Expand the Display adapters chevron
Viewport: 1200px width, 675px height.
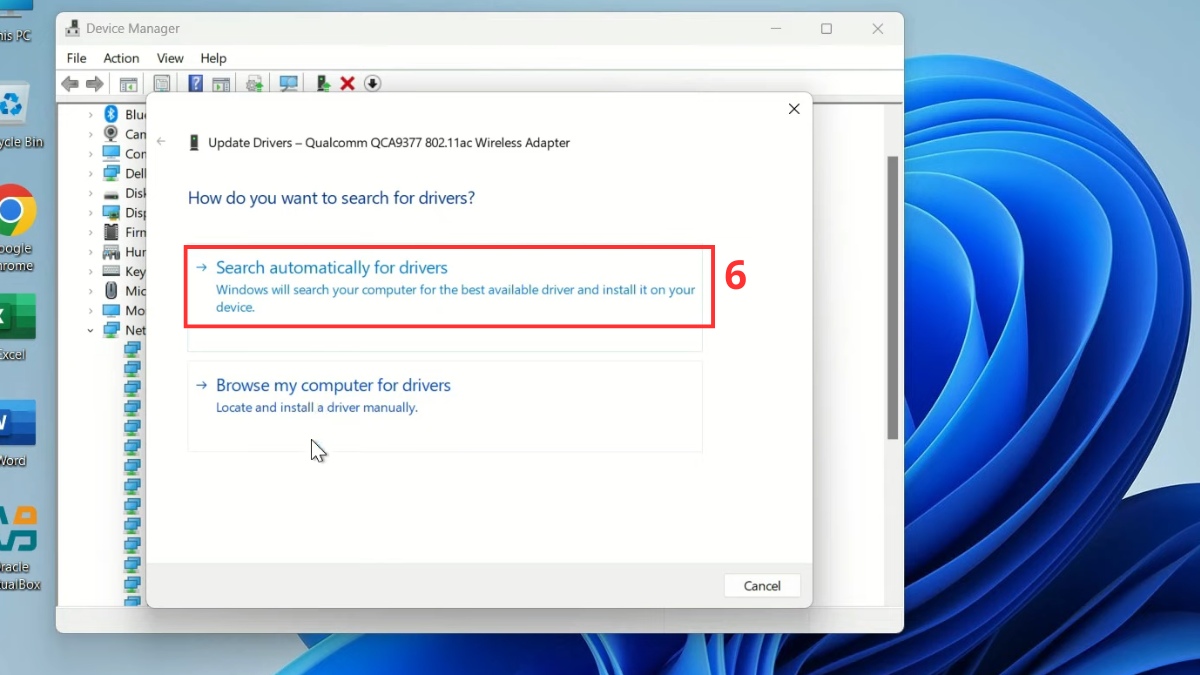pyautogui.click(x=90, y=213)
